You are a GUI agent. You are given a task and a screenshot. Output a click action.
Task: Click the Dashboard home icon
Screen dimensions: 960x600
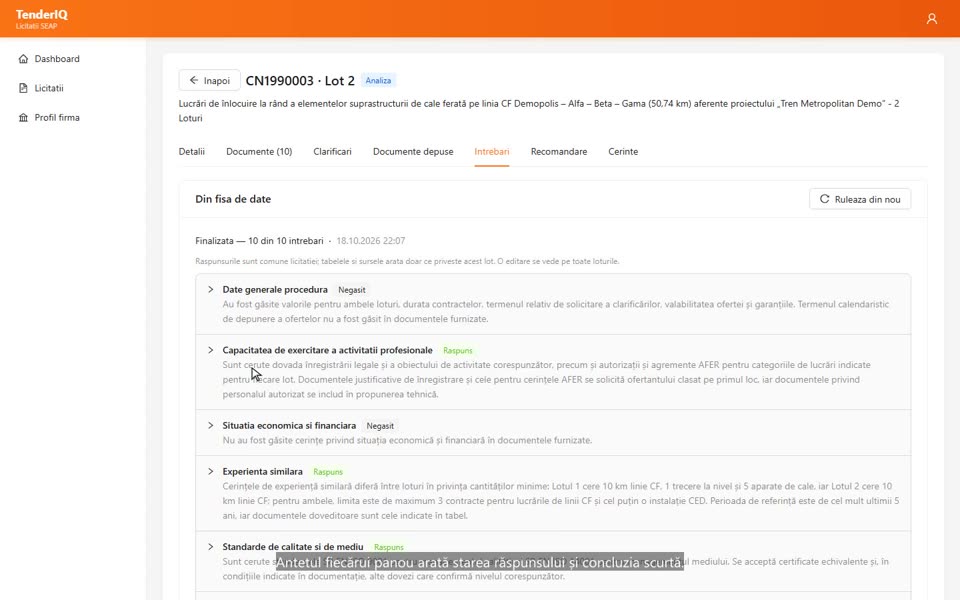[23, 59]
